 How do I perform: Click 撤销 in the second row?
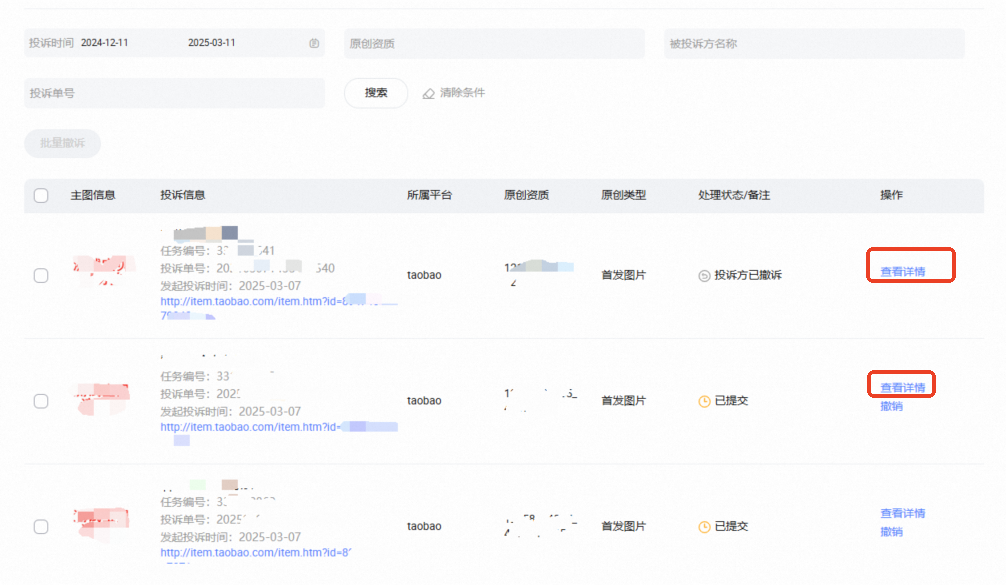coord(891,406)
